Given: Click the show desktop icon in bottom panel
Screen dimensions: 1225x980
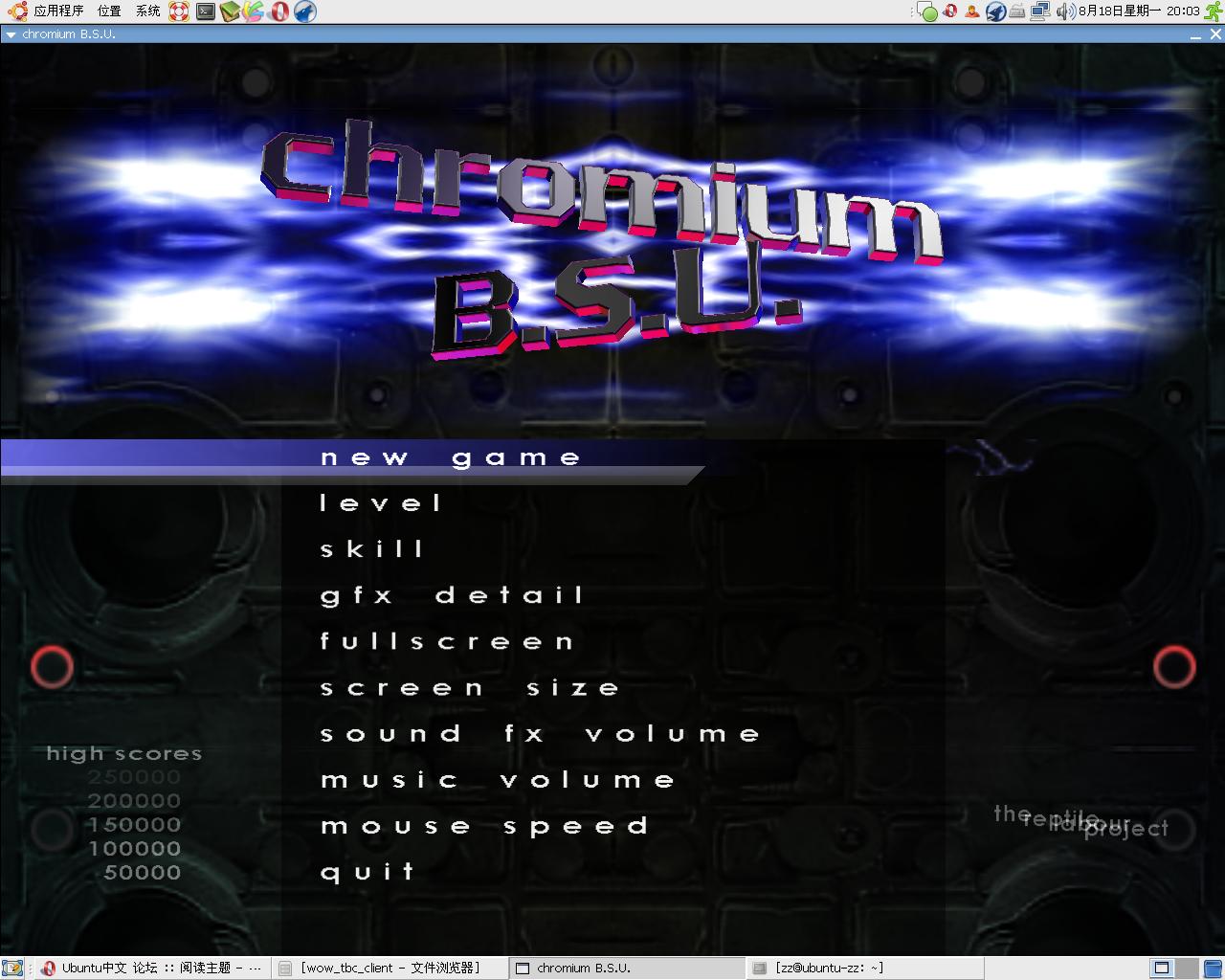Looking at the screenshot, I should (x=11, y=969).
